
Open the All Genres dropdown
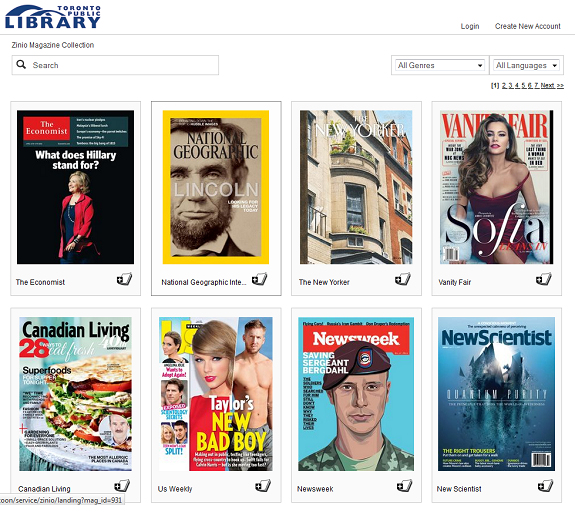click(440, 65)
